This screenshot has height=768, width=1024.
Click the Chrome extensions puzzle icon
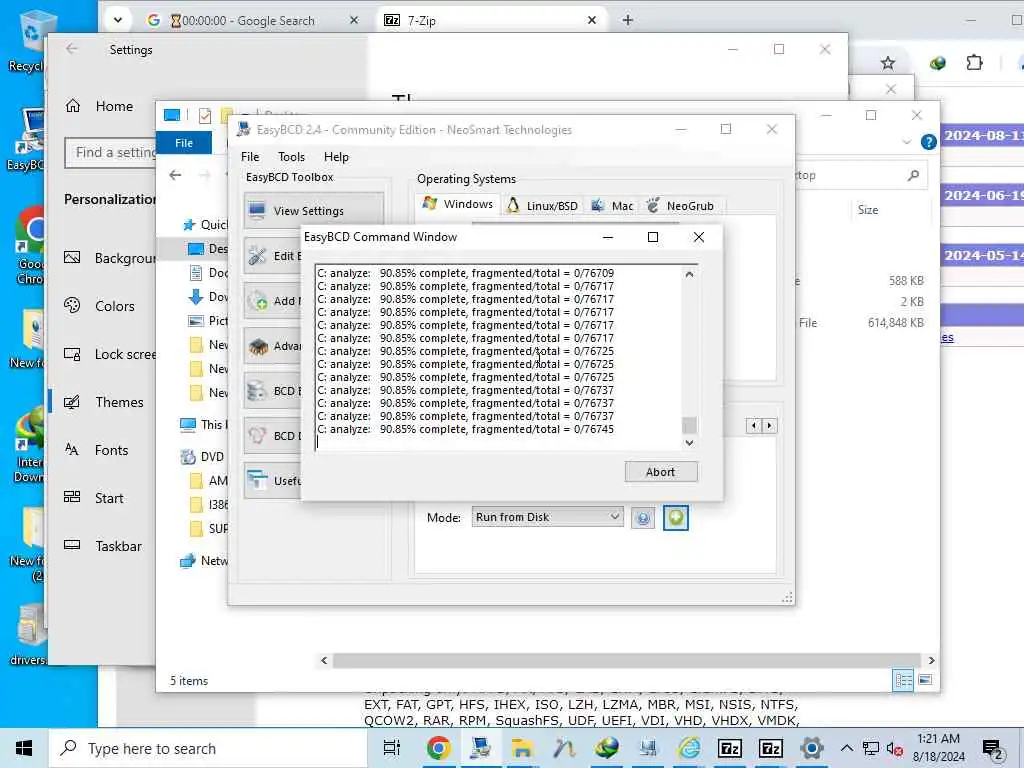pos(974,63)
